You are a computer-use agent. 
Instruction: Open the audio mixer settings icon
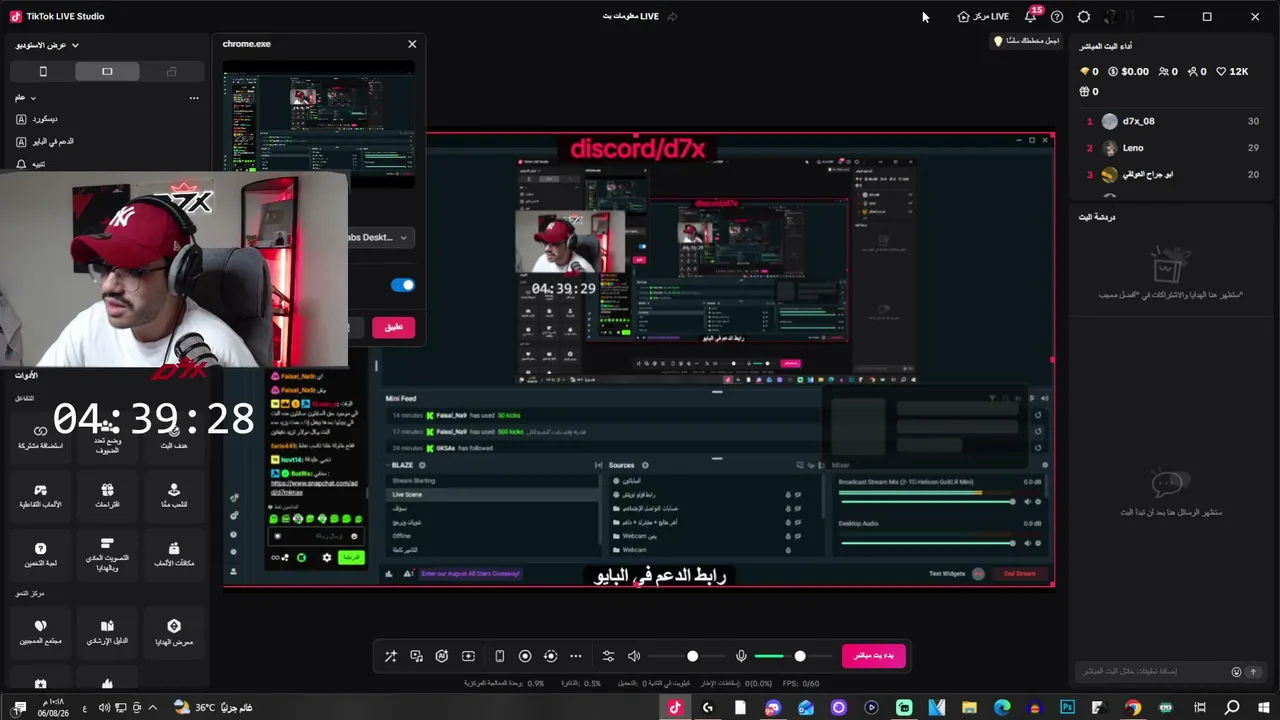[608, 656]
